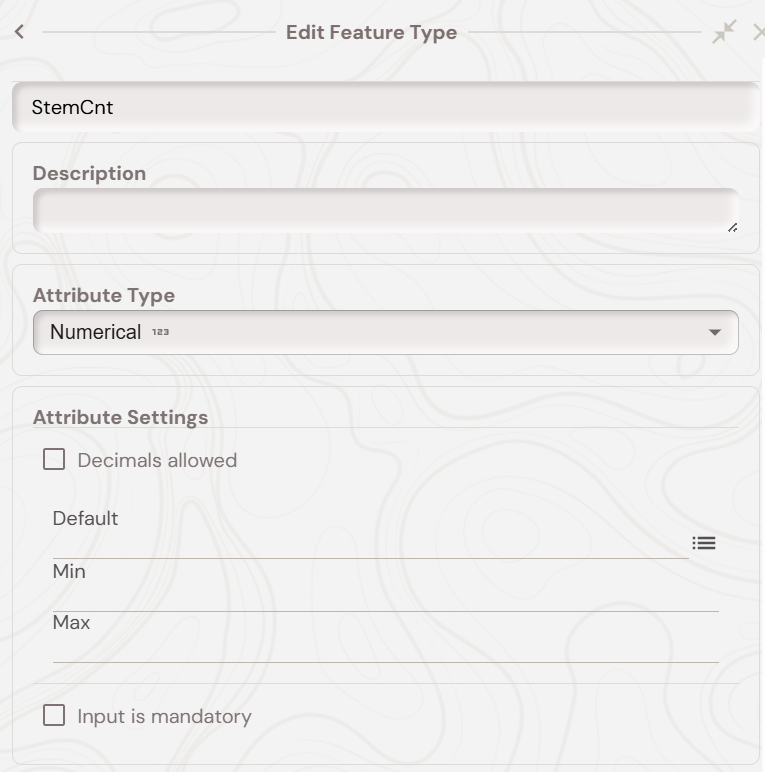This screenshot has height=772, width=765.
Task: Click the Attribute Type dropdown arrow
Action: [714, 332]
